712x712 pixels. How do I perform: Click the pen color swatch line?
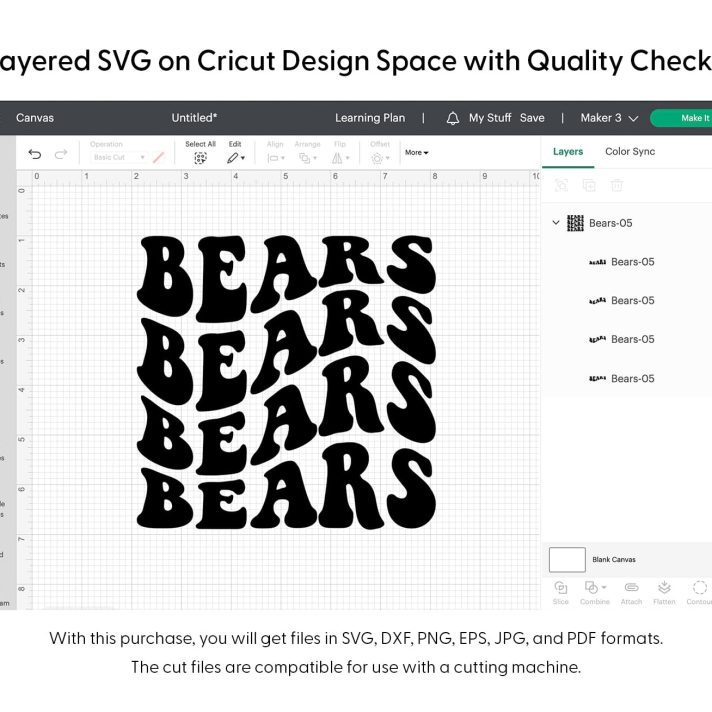(158, 158)
